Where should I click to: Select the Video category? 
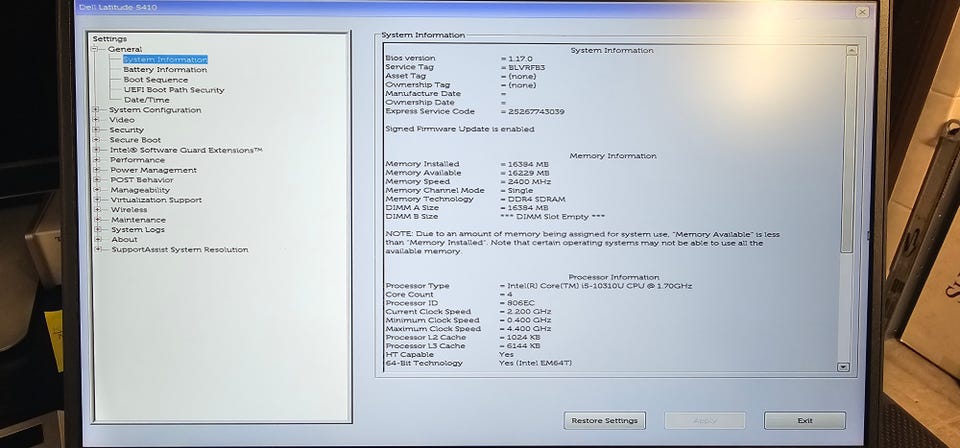point(122,120)
